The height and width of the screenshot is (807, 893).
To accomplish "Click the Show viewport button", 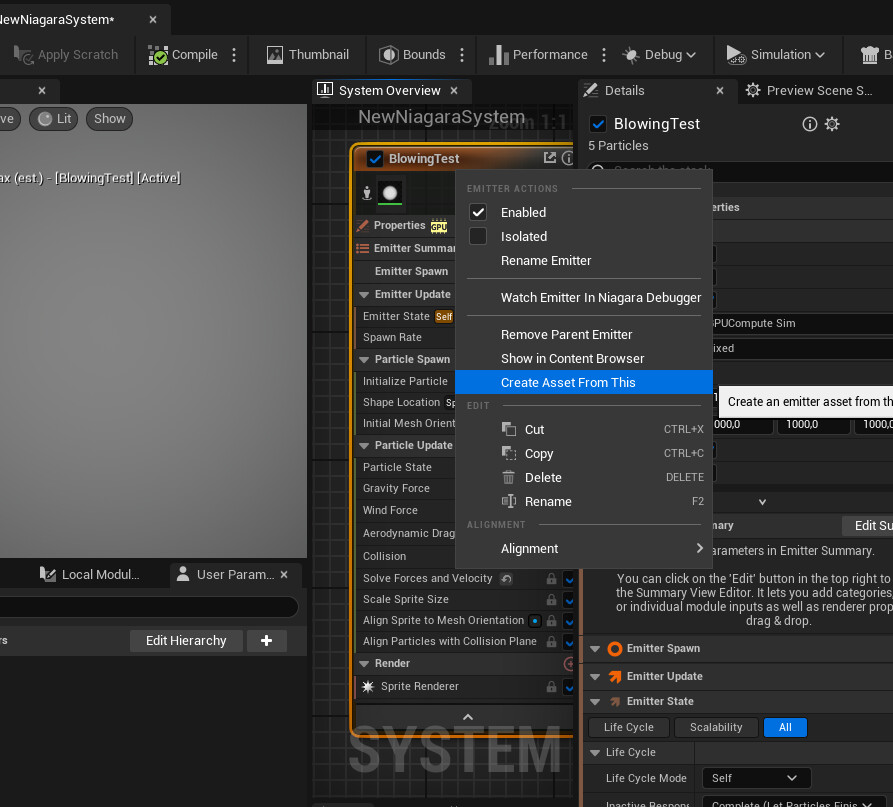I will pos(109,118).
